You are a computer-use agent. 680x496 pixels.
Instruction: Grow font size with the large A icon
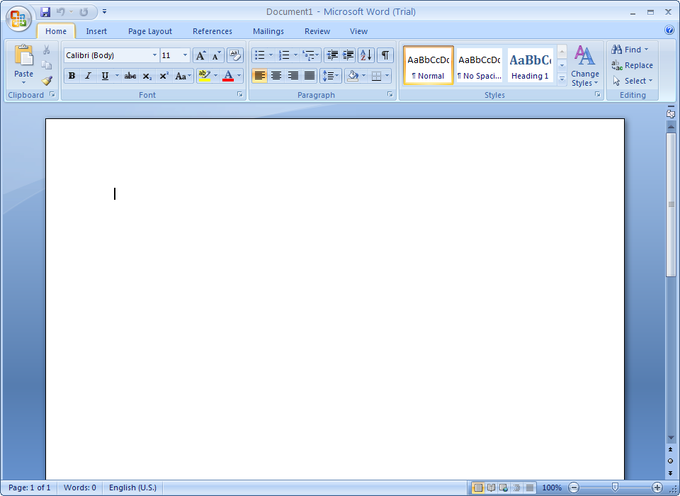coord(200,55)
